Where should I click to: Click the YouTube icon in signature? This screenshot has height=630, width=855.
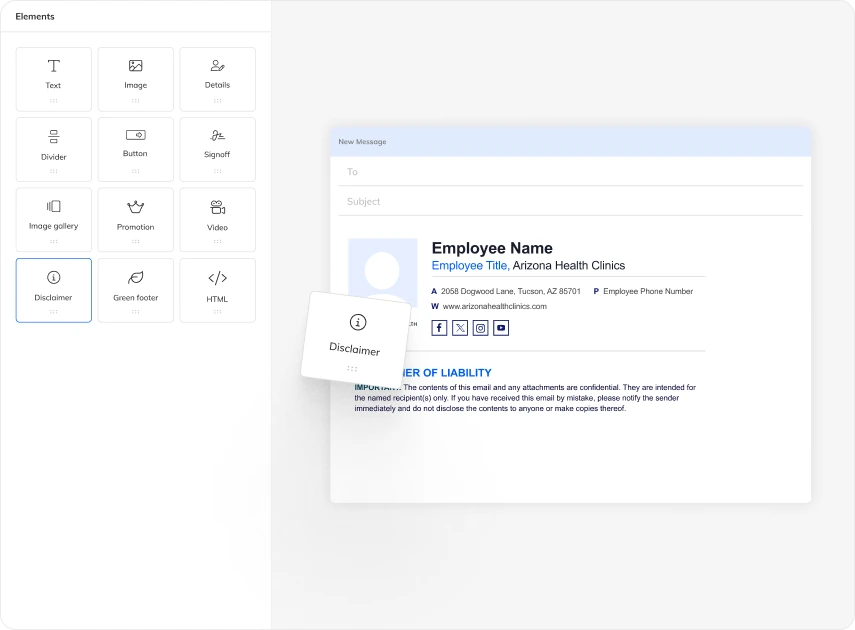502,328
